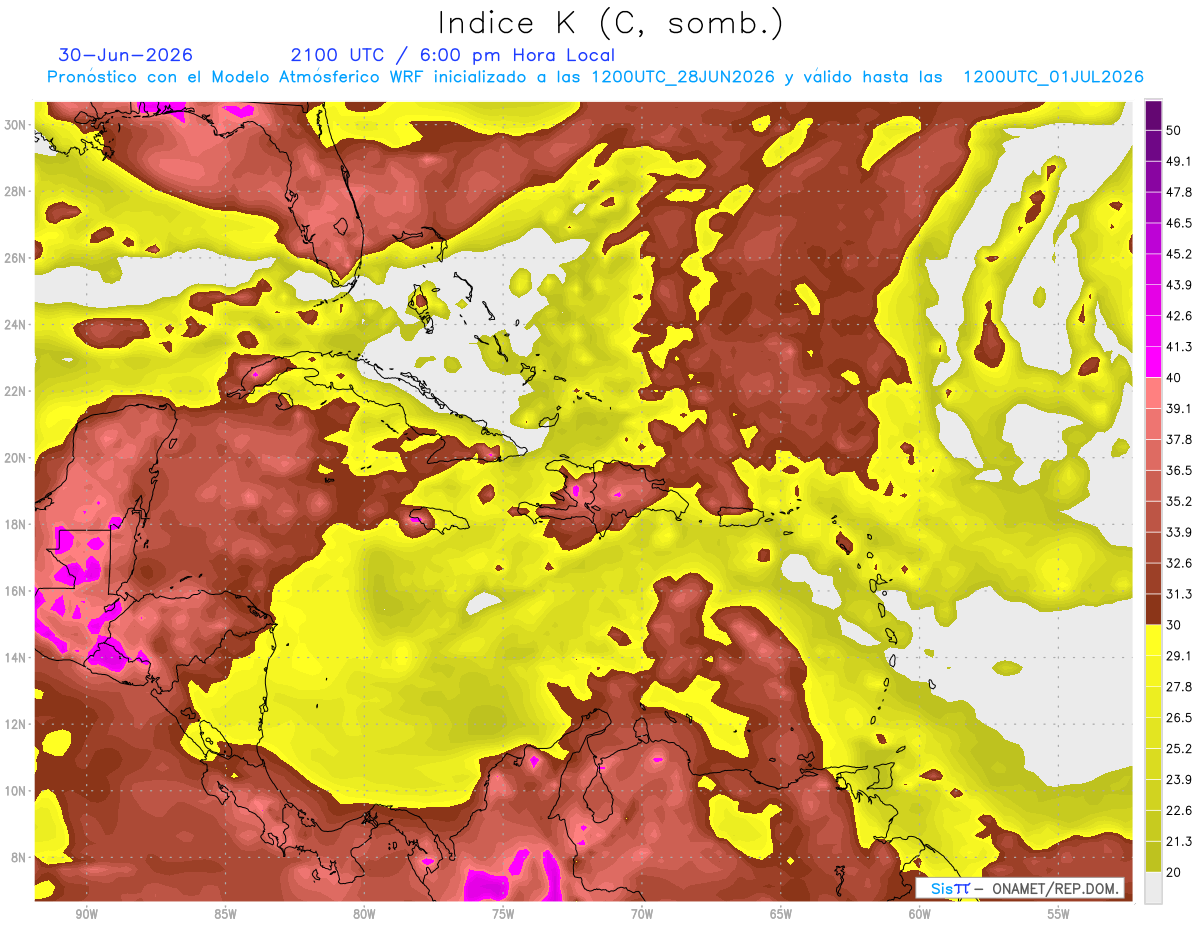The width and height of the screenshot is (1200, 927).
Task: Click the map title "Indice K (C, somb.)"
Action: click(x=610, y=24)
